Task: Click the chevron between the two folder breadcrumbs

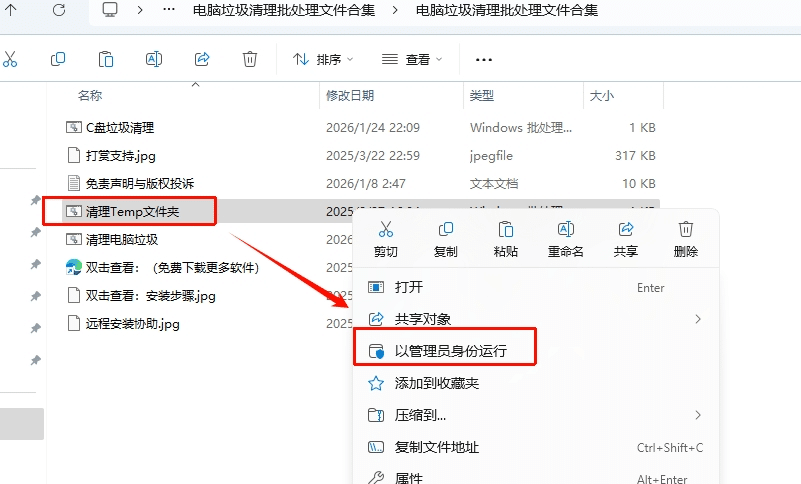Action: 395,10
